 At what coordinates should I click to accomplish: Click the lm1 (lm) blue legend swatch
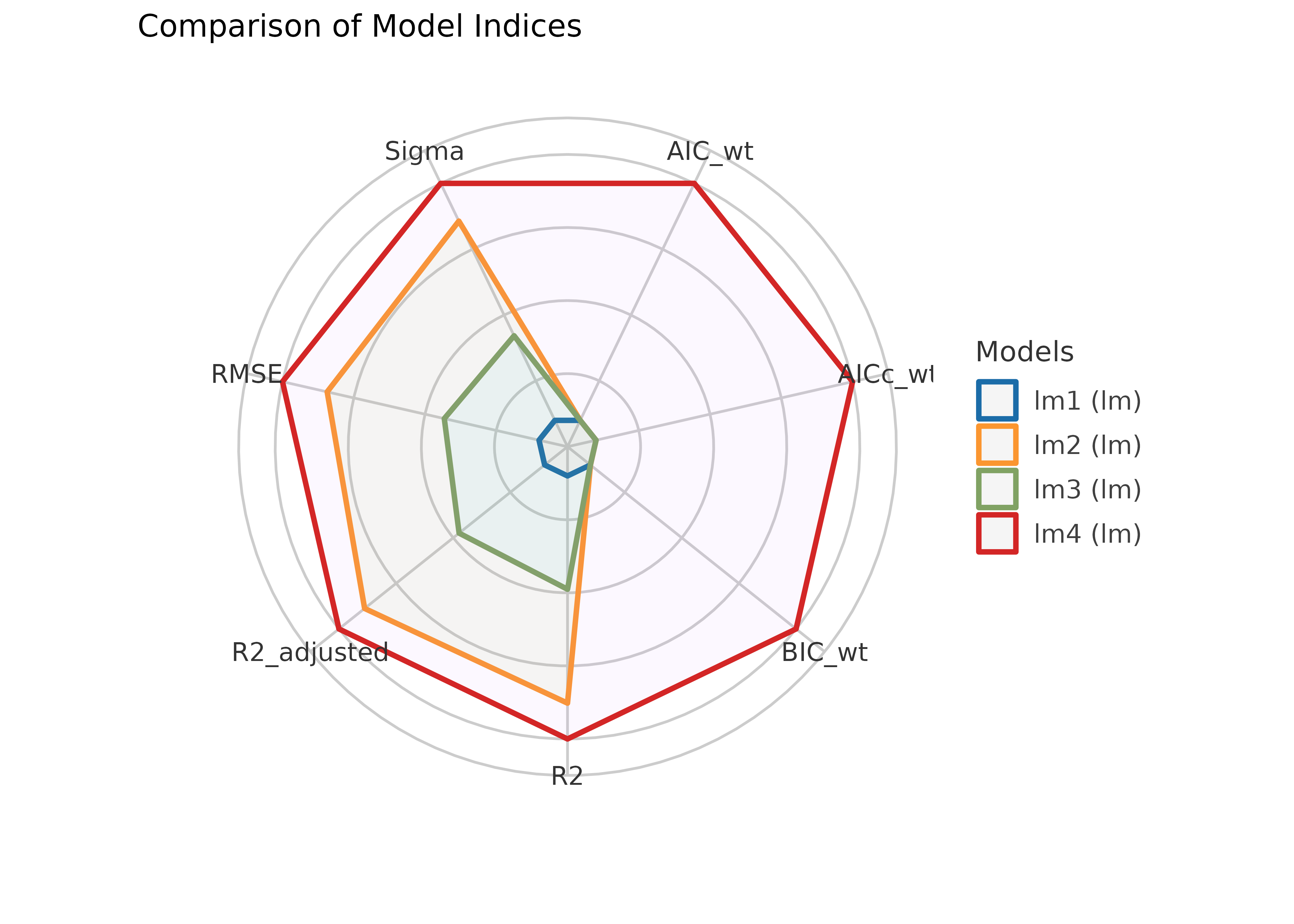(997, 401)
